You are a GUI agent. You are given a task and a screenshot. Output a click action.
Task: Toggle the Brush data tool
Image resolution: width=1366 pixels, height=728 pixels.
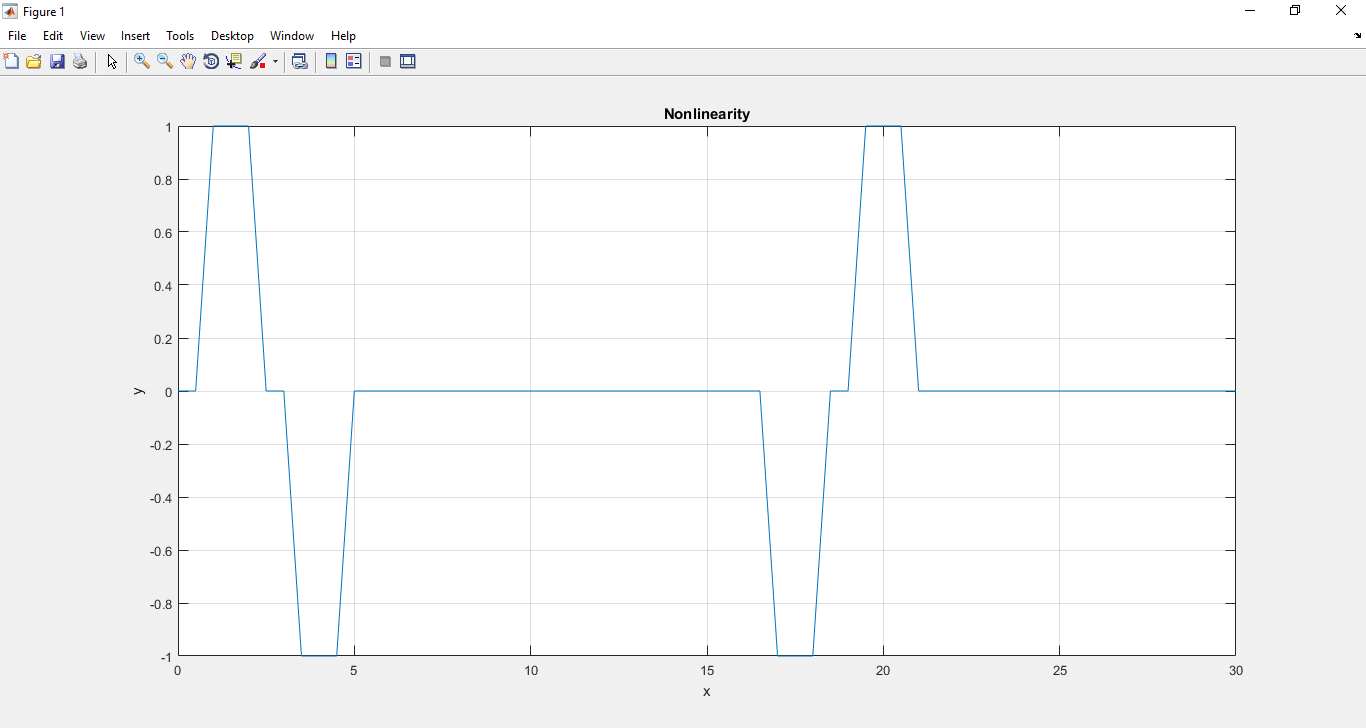tap(258, 61)
